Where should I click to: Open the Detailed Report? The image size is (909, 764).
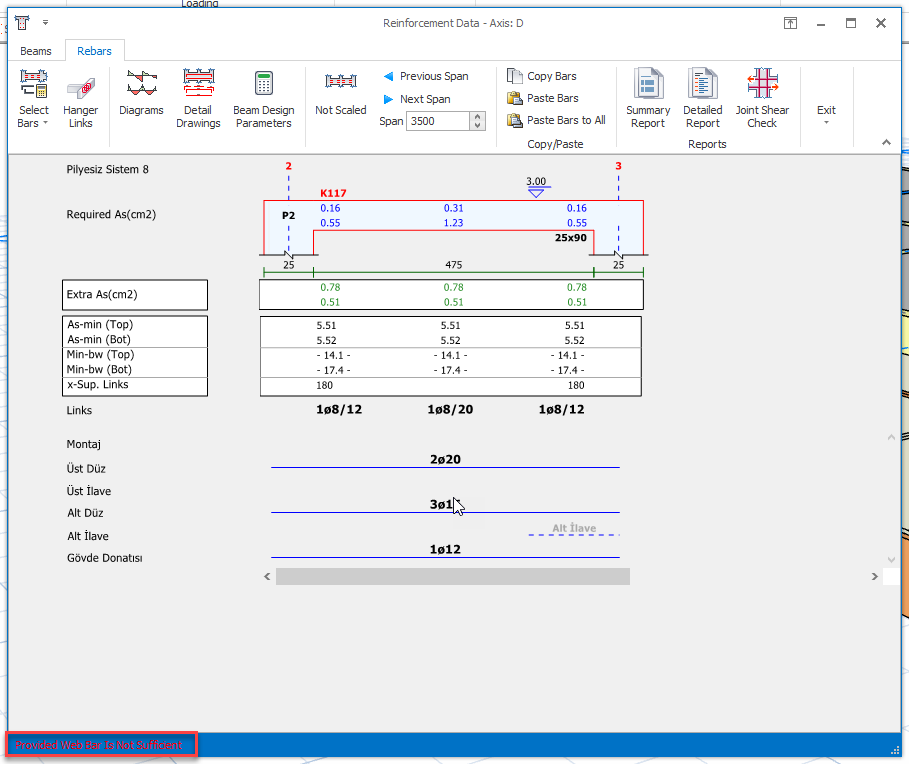tap(702, 95)
